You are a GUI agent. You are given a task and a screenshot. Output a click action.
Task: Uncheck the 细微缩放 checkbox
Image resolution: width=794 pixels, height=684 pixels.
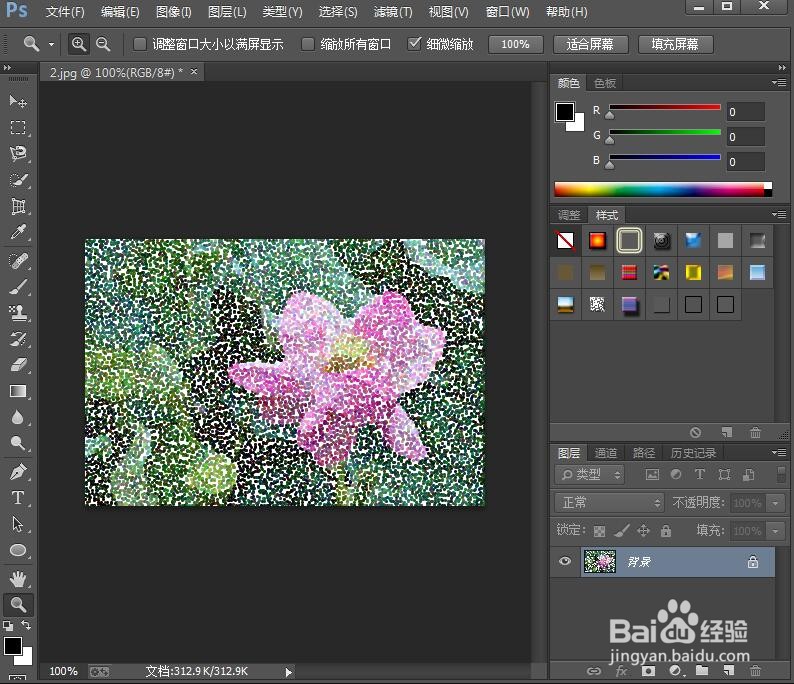click(x=415, y=44)
